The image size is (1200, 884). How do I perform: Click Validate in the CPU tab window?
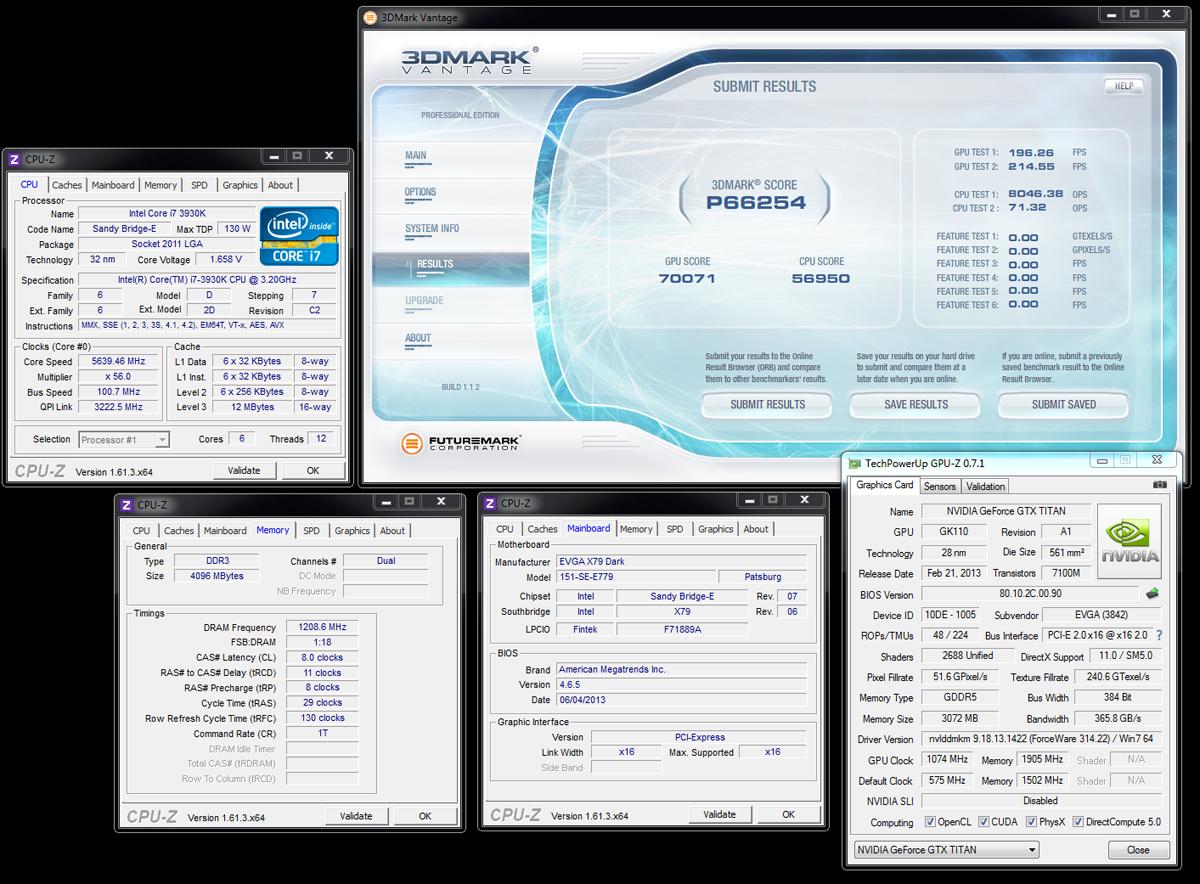point(244,470)
